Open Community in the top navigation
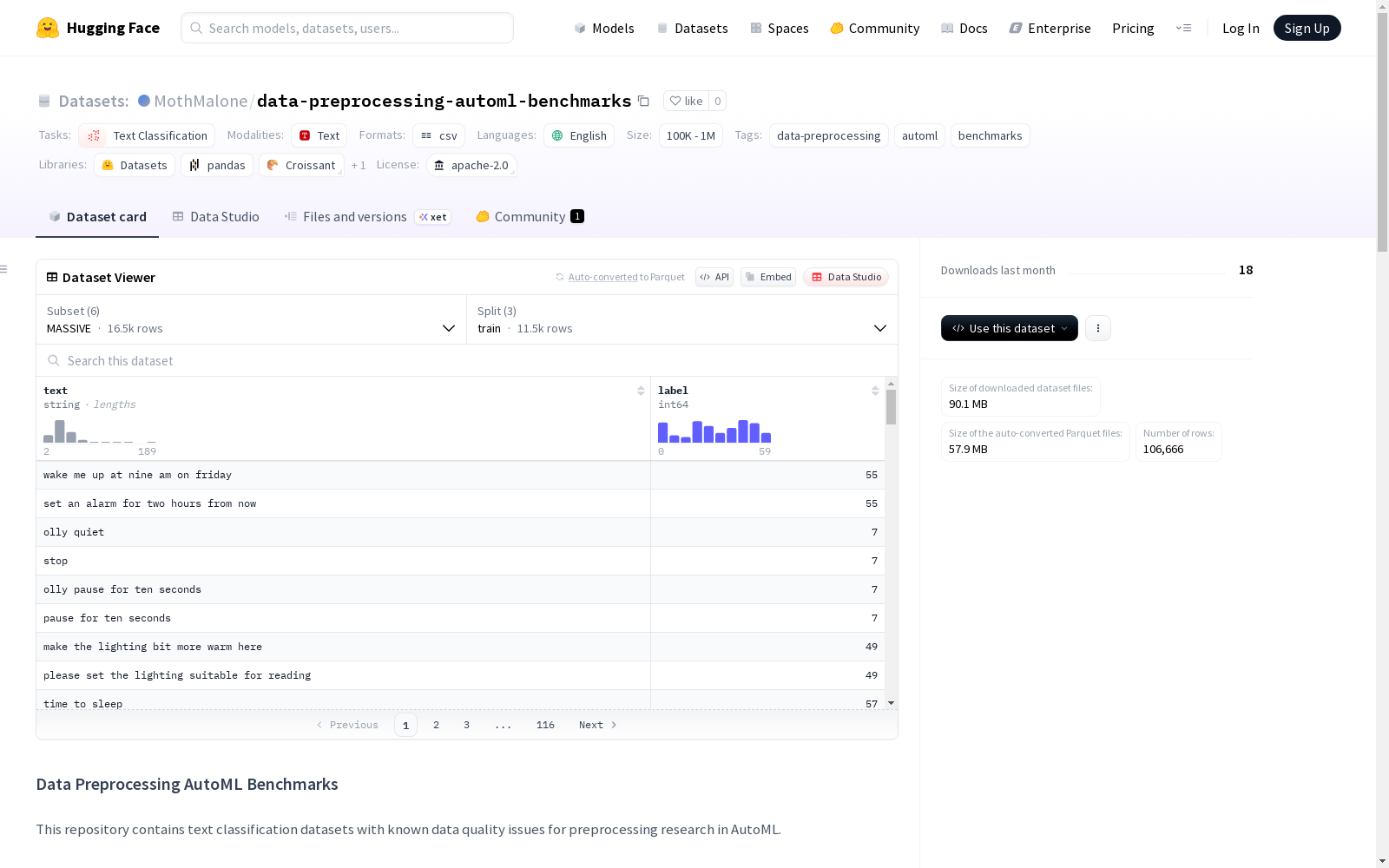The width and height of the screenshot is (1389, 868). coord(875,28)
